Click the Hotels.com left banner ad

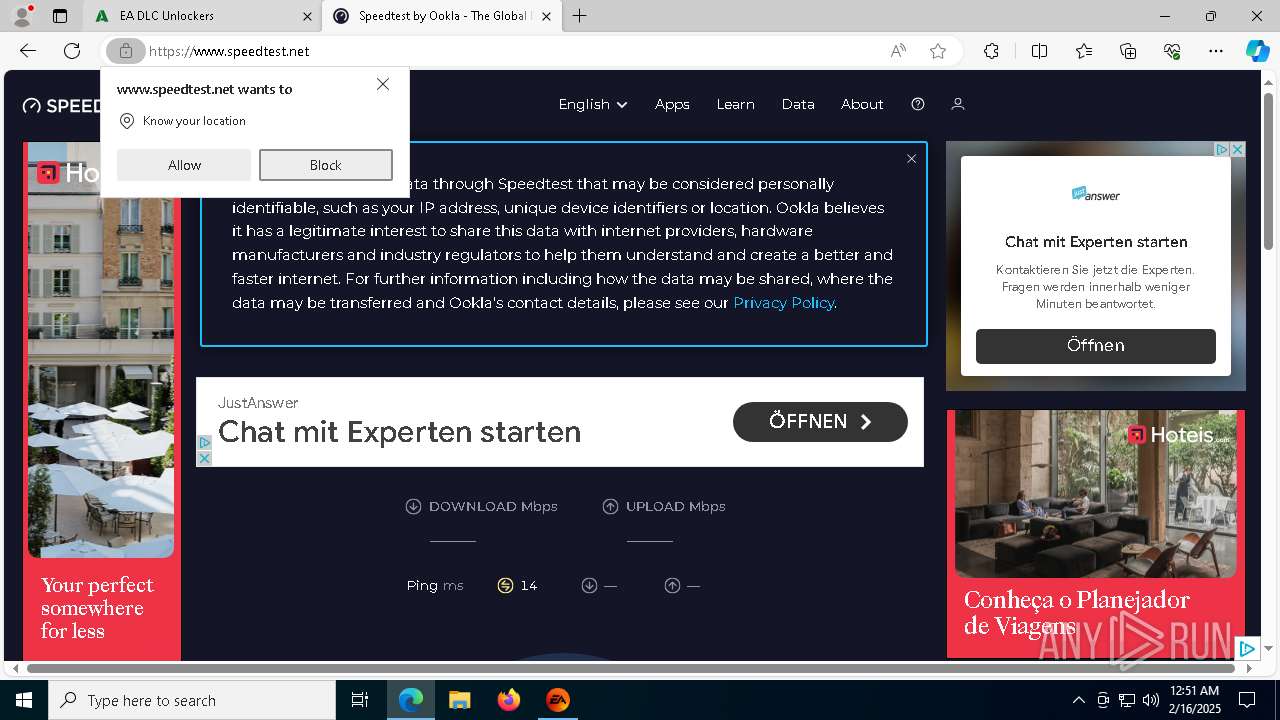(102, 400)
